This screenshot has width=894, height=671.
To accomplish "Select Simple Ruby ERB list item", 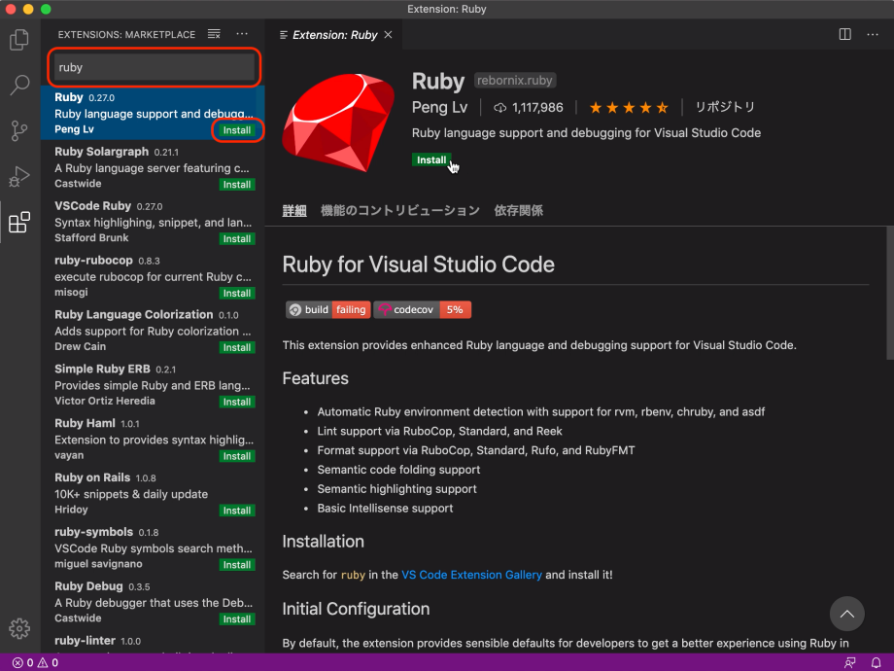I will point(153,385).
